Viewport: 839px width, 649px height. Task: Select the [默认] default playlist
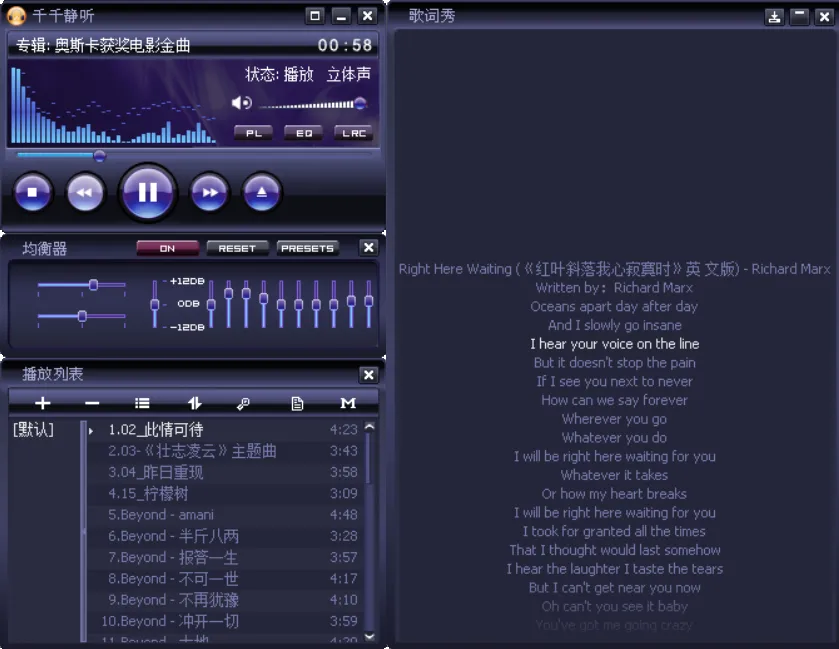click(33, 429)
